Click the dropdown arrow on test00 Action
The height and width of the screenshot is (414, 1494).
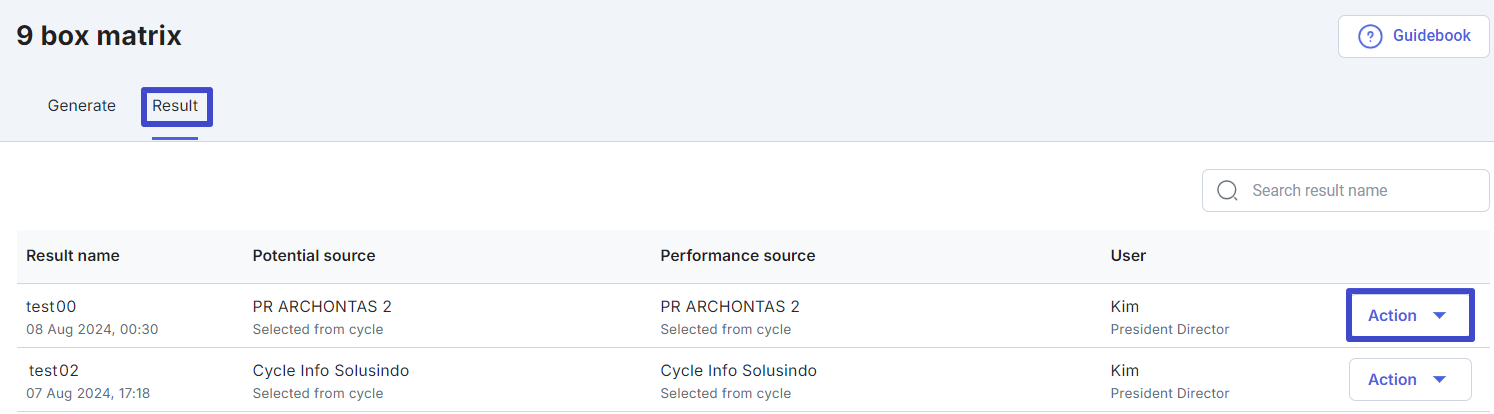[x=1440, y=315]
